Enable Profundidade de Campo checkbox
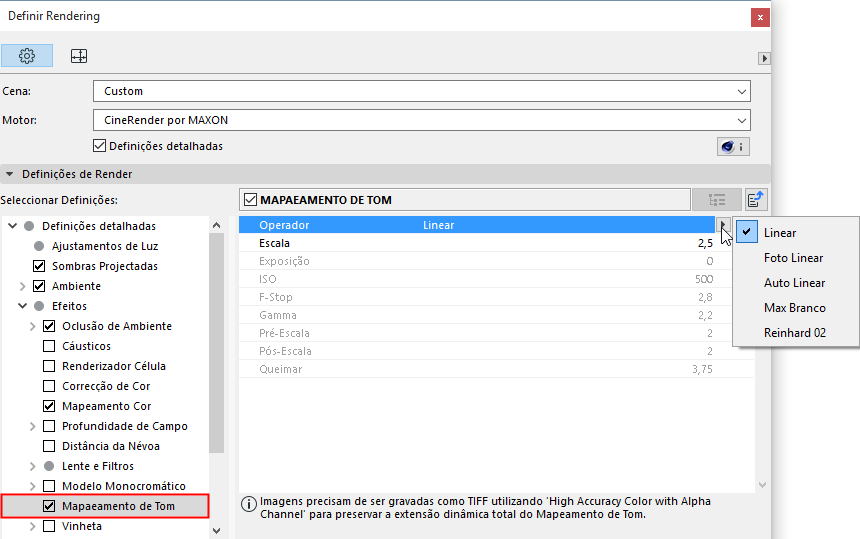Screen dimensions: 860x539 (49, 426)
